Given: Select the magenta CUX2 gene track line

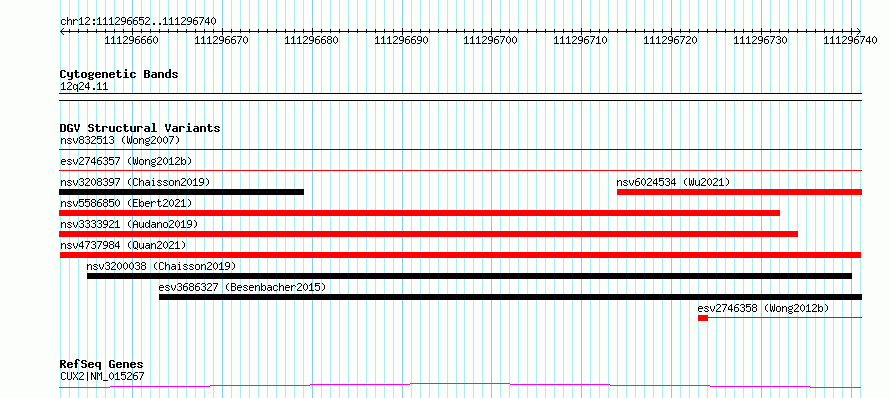Looking at the screenshot, I should click(460, 386).
